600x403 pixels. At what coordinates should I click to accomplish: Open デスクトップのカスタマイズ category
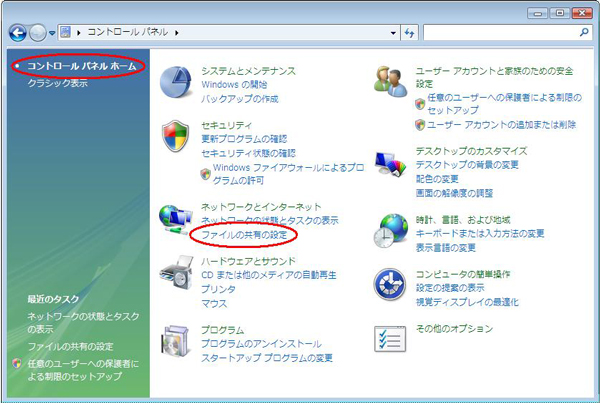471,151
